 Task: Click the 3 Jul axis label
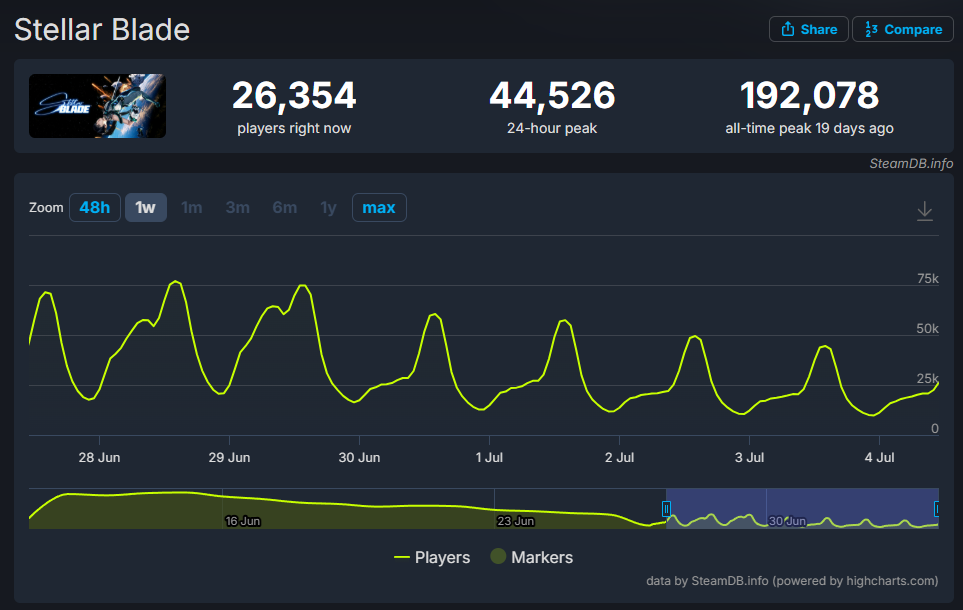(749, 458)
